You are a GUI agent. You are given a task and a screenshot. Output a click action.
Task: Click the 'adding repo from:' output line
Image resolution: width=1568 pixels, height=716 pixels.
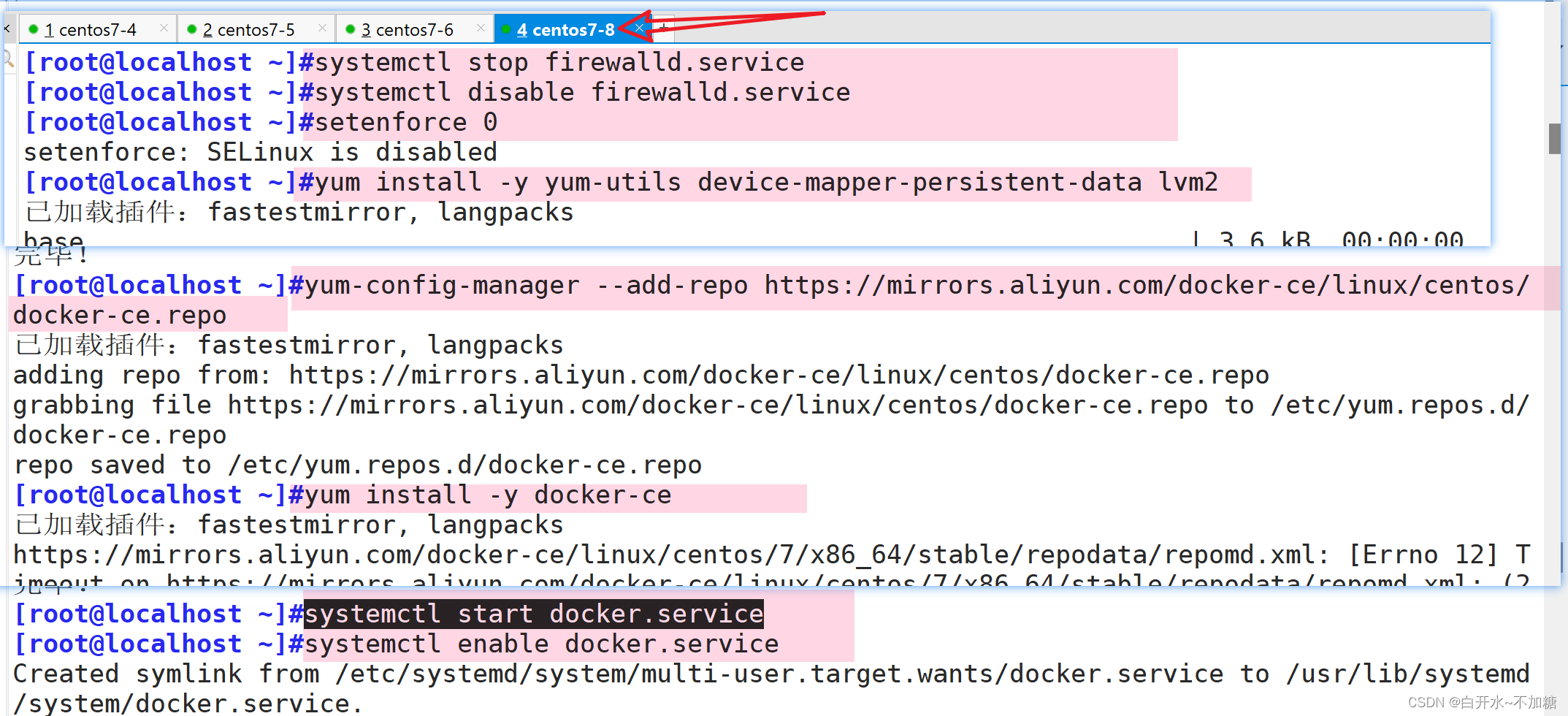click(641, 375)
